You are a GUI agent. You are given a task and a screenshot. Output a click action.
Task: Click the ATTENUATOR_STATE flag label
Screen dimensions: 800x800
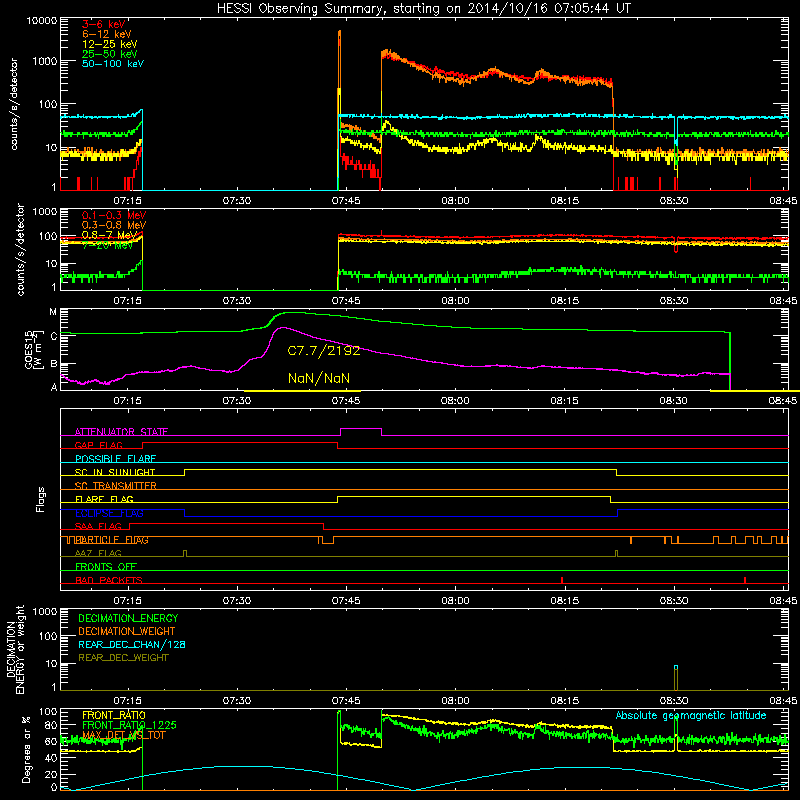point(121,432)
